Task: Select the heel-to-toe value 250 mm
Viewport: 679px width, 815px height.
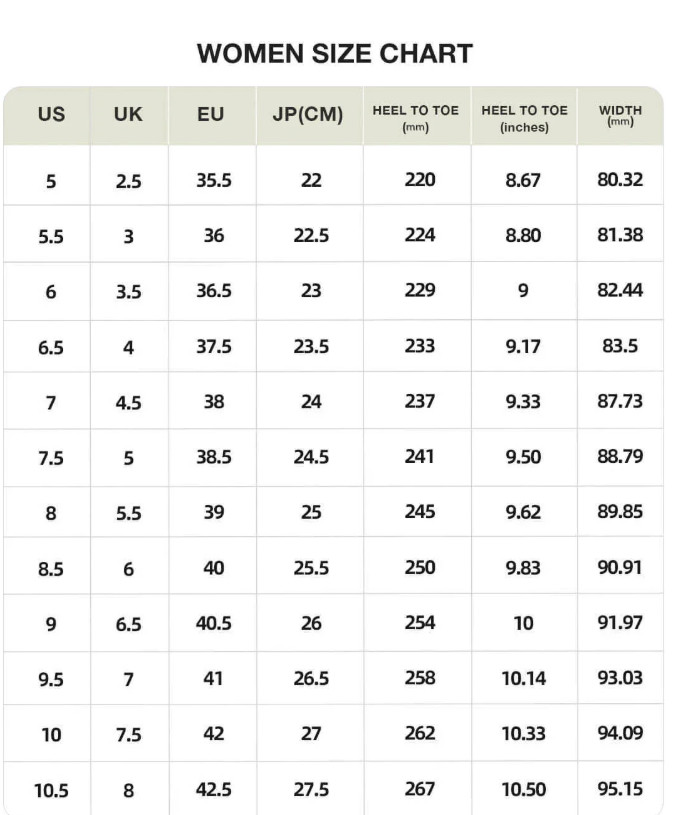Action: (x=420, y=567)
